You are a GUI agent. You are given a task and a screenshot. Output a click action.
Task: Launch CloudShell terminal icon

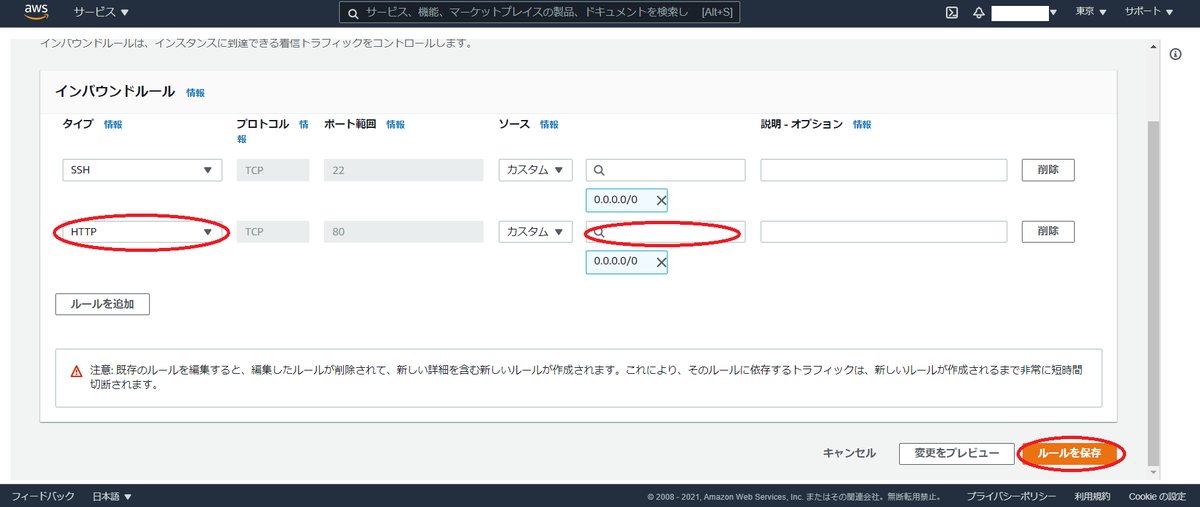[x=951, y=12]
